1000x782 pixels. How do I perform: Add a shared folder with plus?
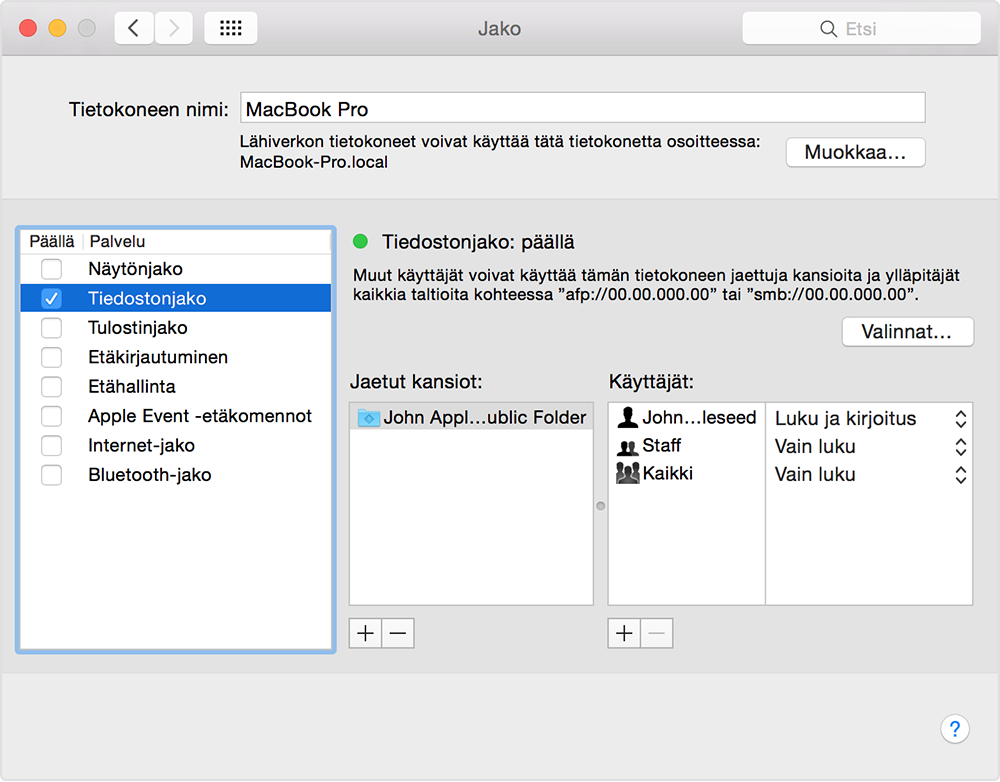[365, 633]
